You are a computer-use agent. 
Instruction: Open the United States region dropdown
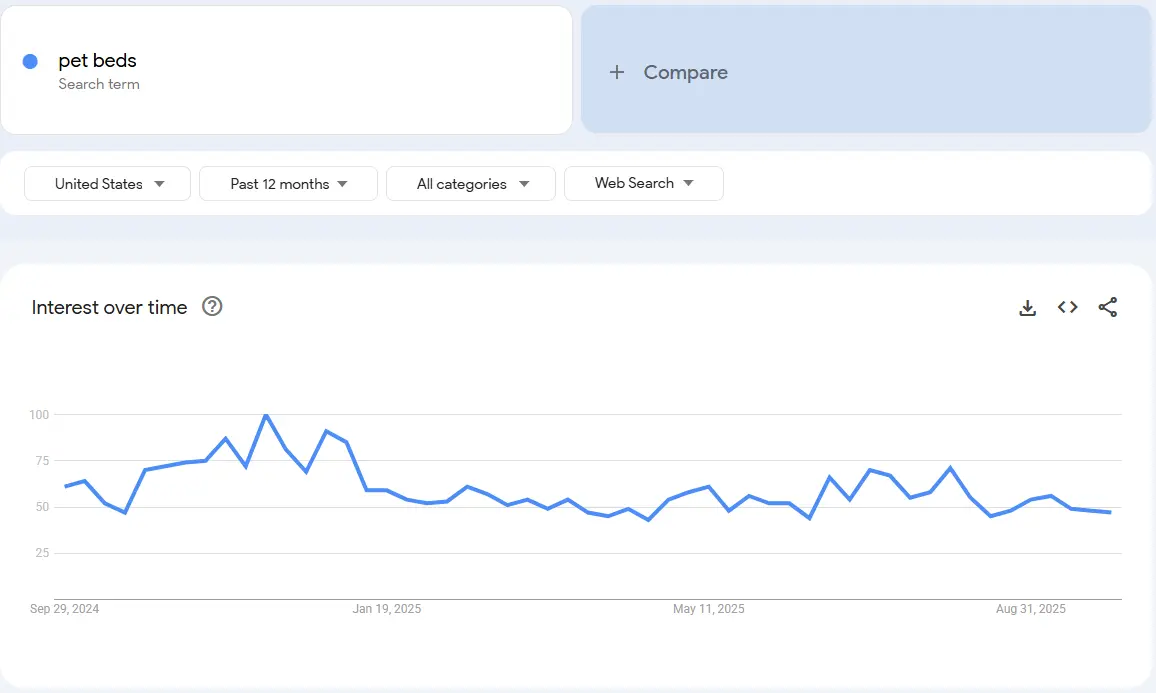[106, 183]
